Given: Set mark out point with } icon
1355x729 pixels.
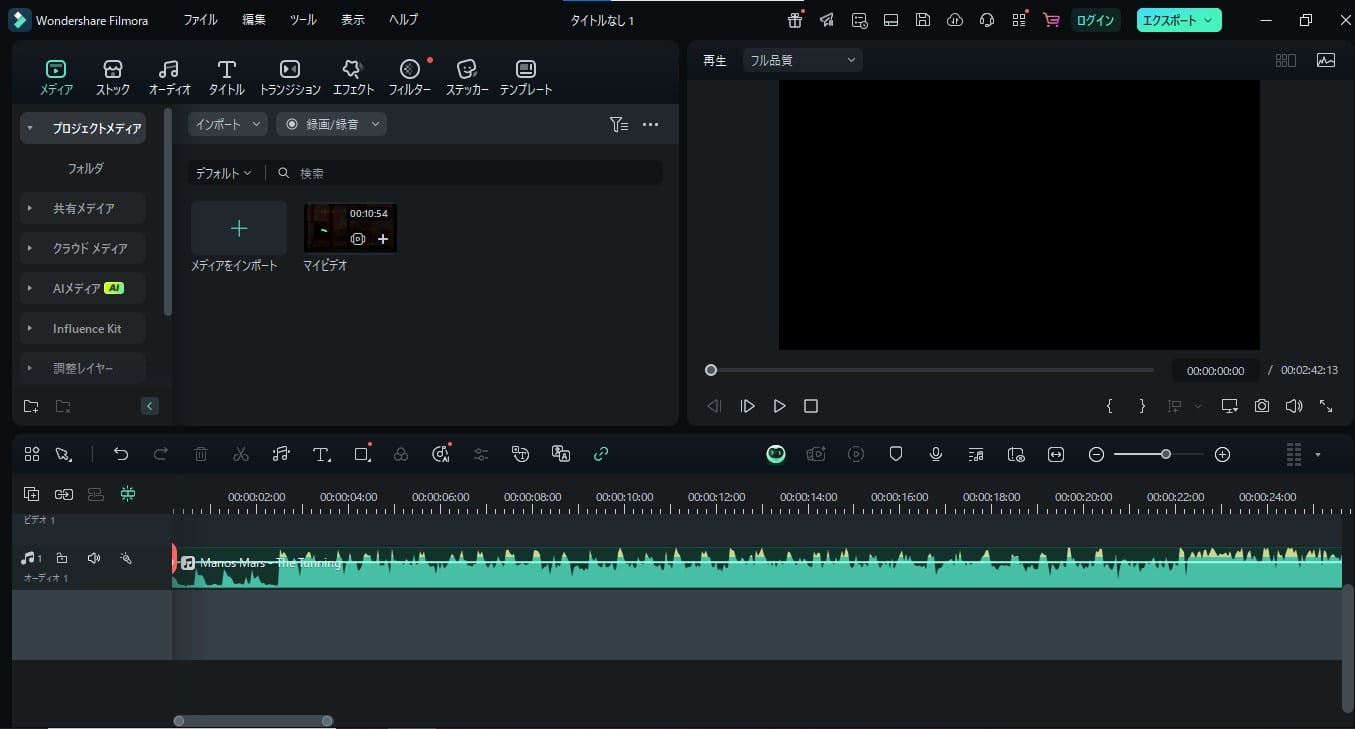Looking at the screenshot, I should point(1142,406).
